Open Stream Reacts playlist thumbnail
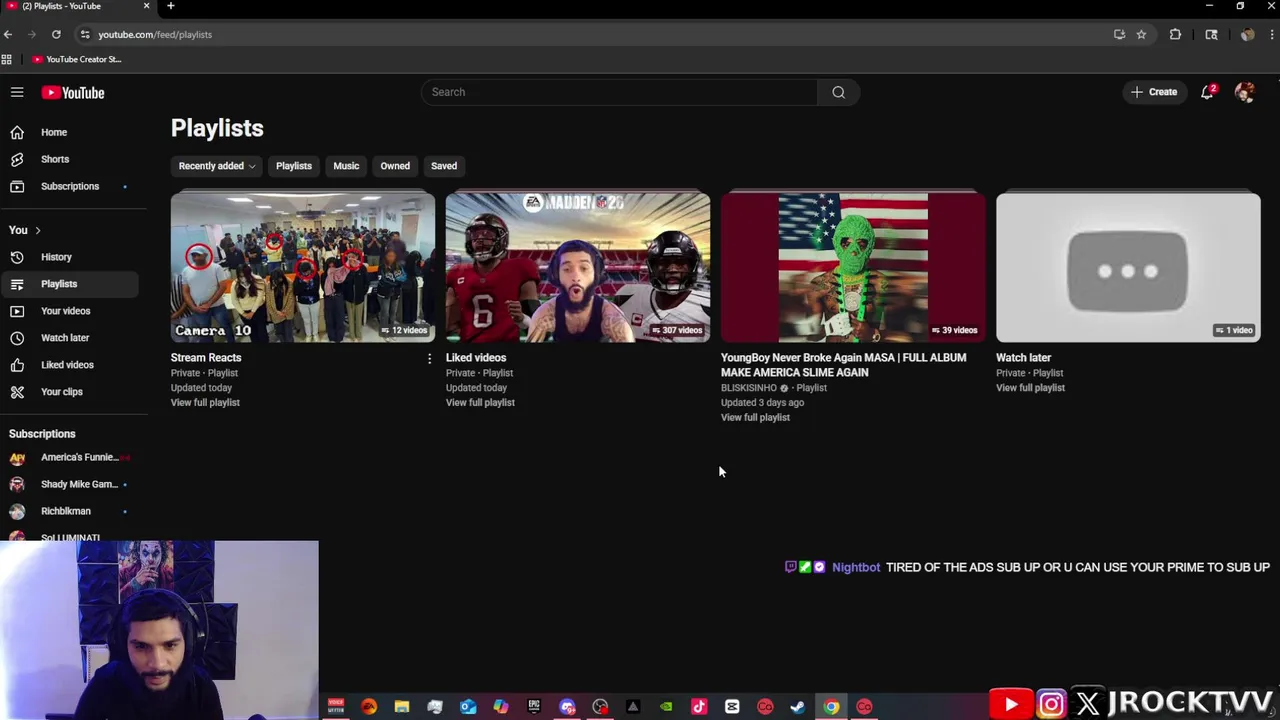This screenshot has height=720, width=1280. pyautogui.click(x=303, y=267)
